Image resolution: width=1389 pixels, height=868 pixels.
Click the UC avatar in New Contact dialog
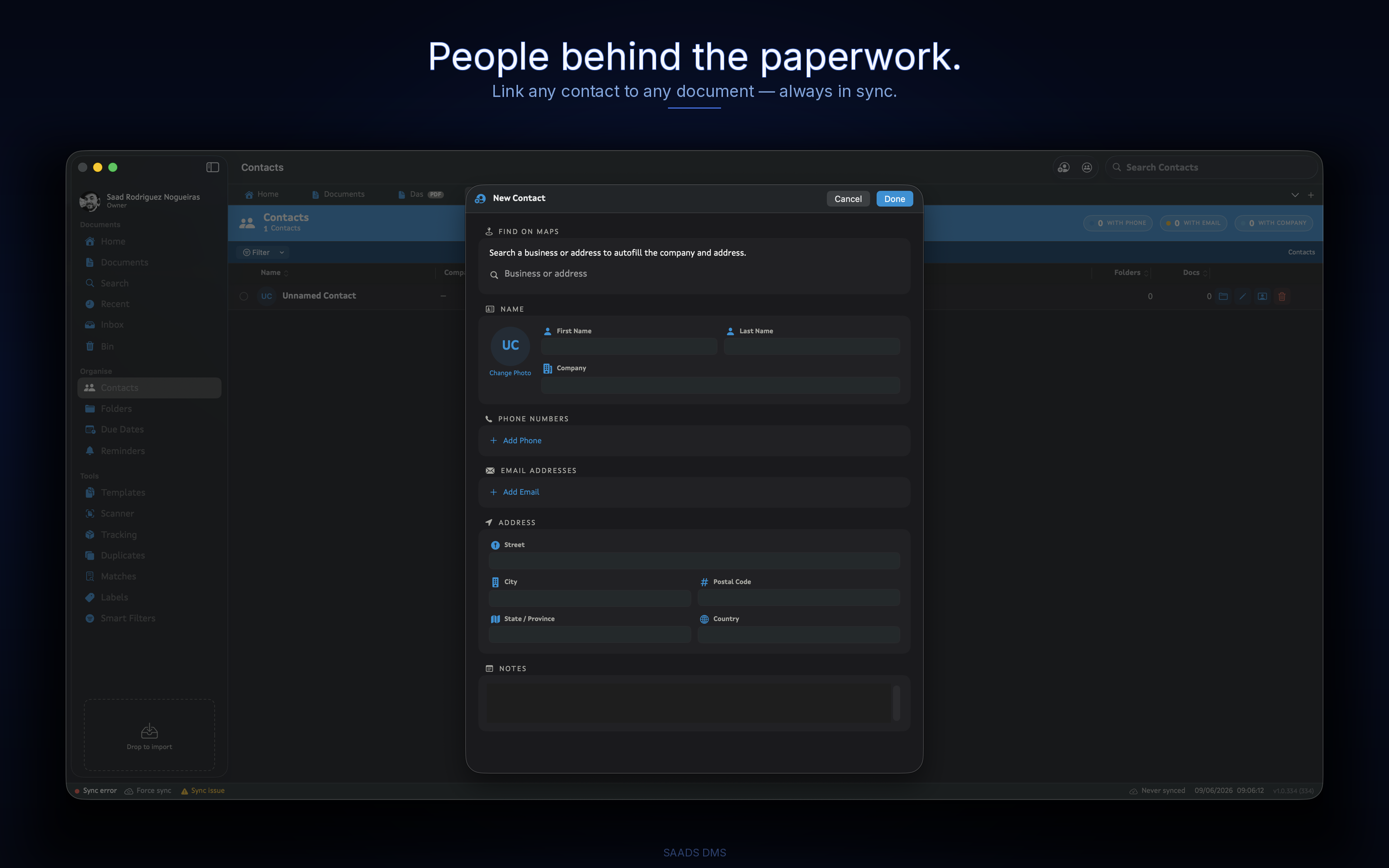coord(510,346)
